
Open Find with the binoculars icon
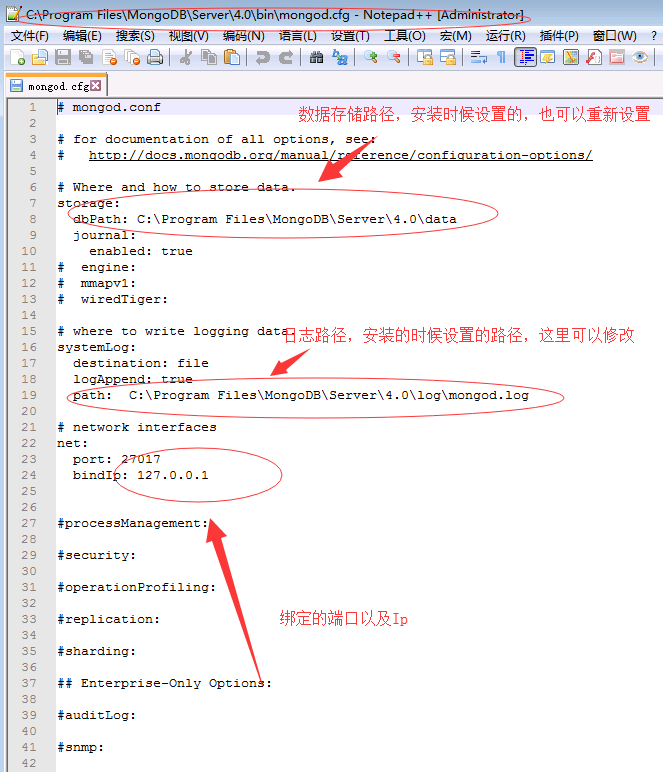pyautogui.click(x=316, y=58)
